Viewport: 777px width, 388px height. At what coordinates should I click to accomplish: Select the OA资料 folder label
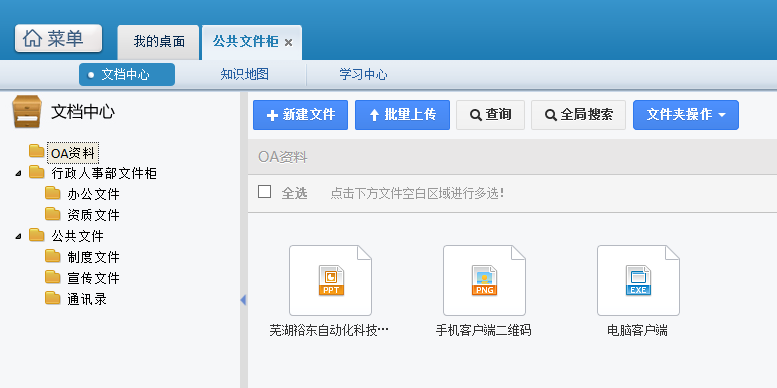click(72, 153)
